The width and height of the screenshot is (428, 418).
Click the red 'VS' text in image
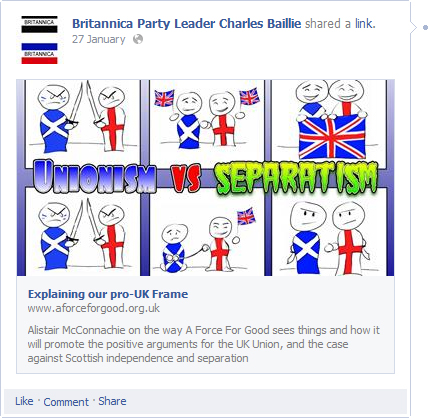pos(187,177)
